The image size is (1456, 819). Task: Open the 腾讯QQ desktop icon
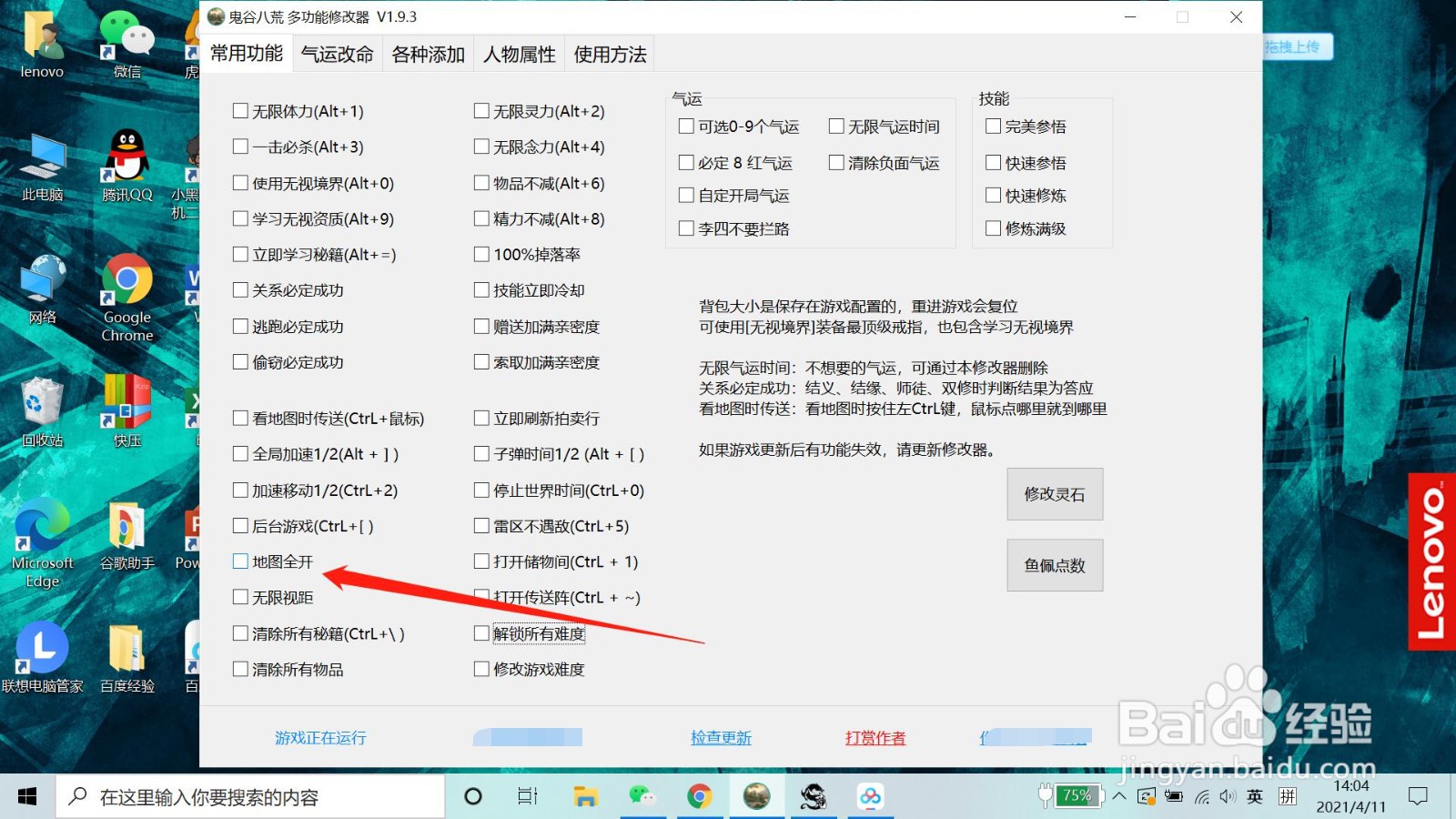(126, 165)
